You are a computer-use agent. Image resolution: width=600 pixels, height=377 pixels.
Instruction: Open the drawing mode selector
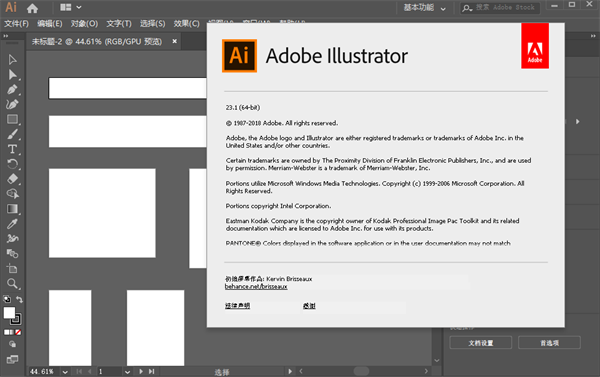click(12, 344)
